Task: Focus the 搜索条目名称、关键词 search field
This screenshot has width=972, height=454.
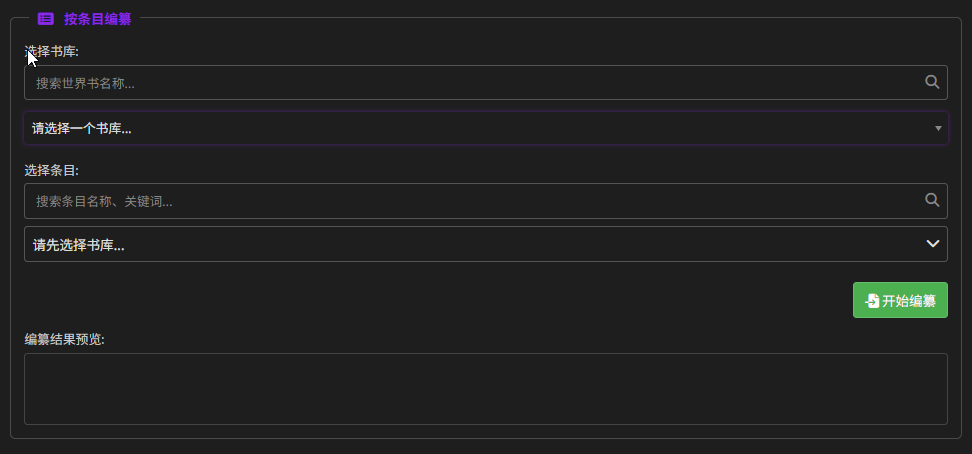Action: pos(470,201)
